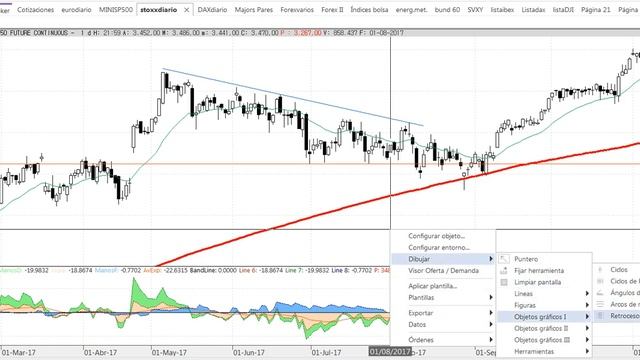Screen dimensions: 640x360
Task: Click the 01-Mar-17 axis date
Action: [x=18, y=352]
